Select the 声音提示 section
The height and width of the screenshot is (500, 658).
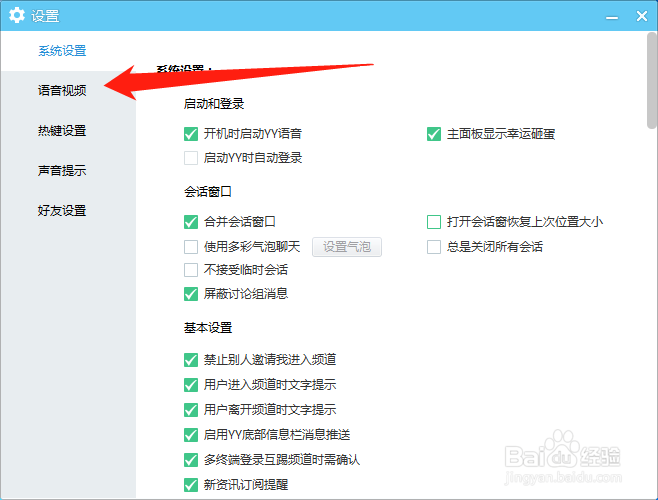(x=62, y=170)
